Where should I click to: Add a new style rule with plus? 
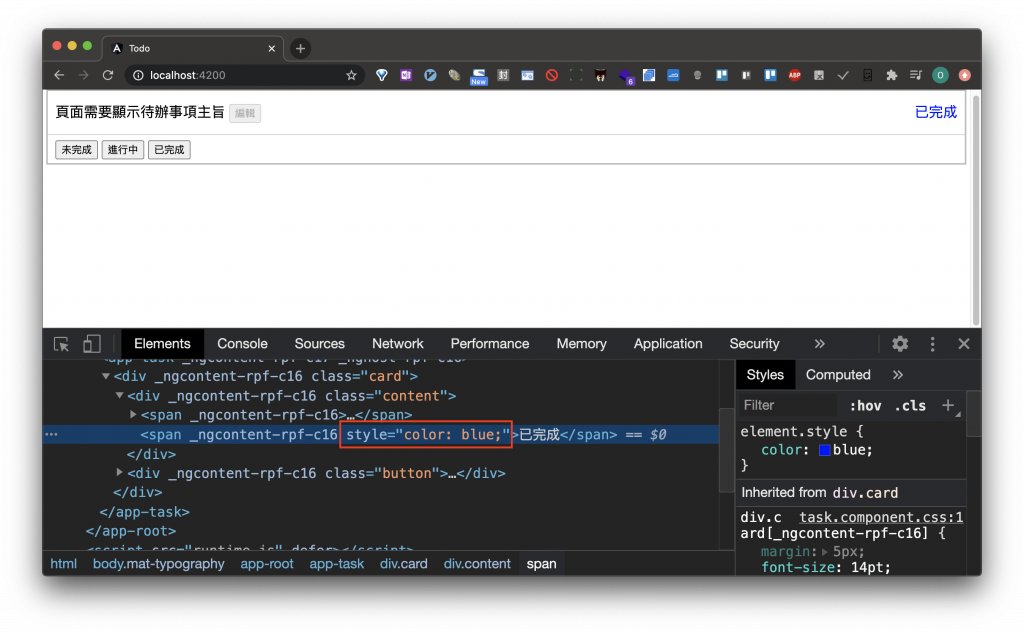click(x=948, y=405)
